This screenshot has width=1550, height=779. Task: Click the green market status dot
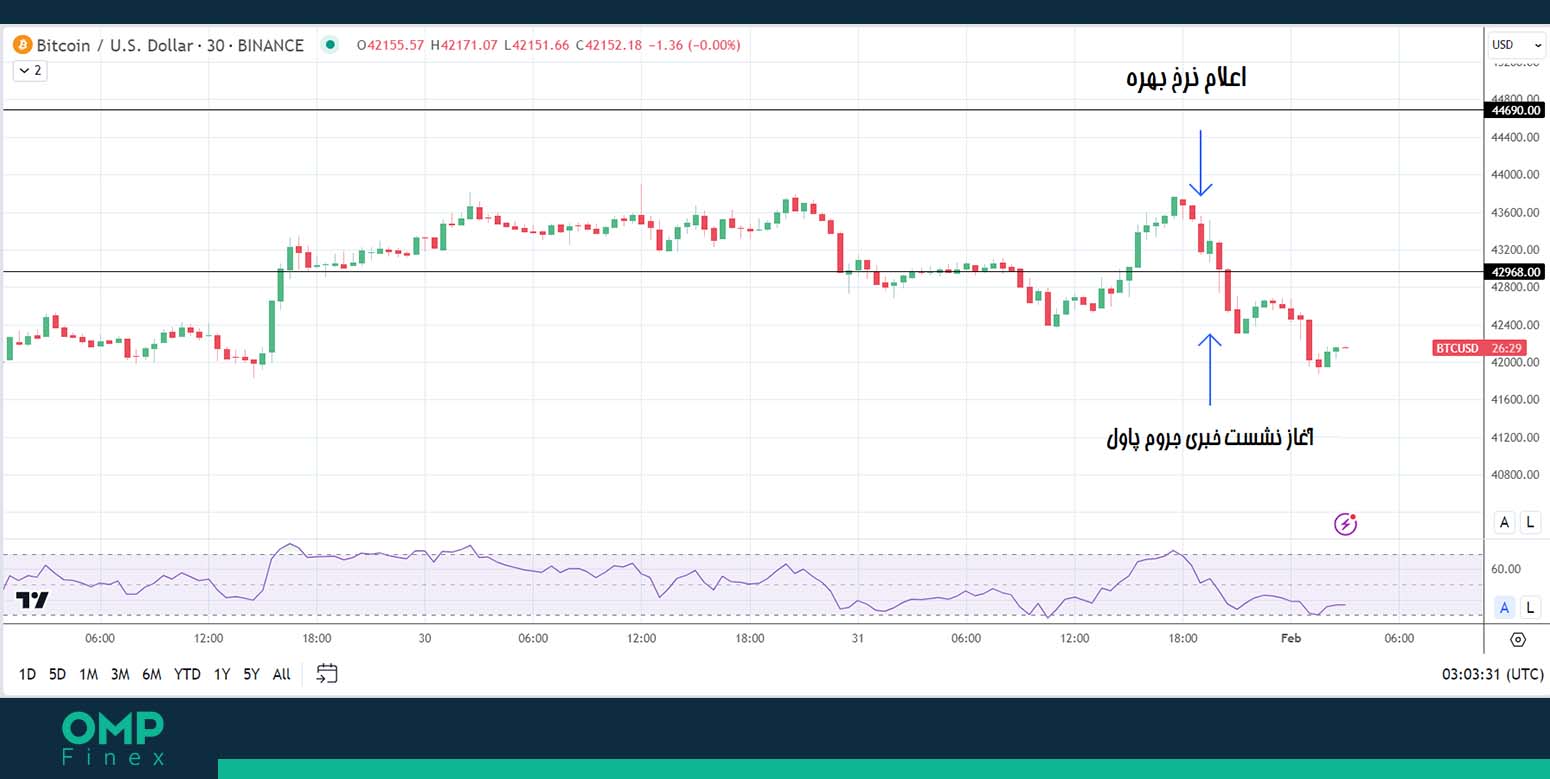click(x=330, y=44)
